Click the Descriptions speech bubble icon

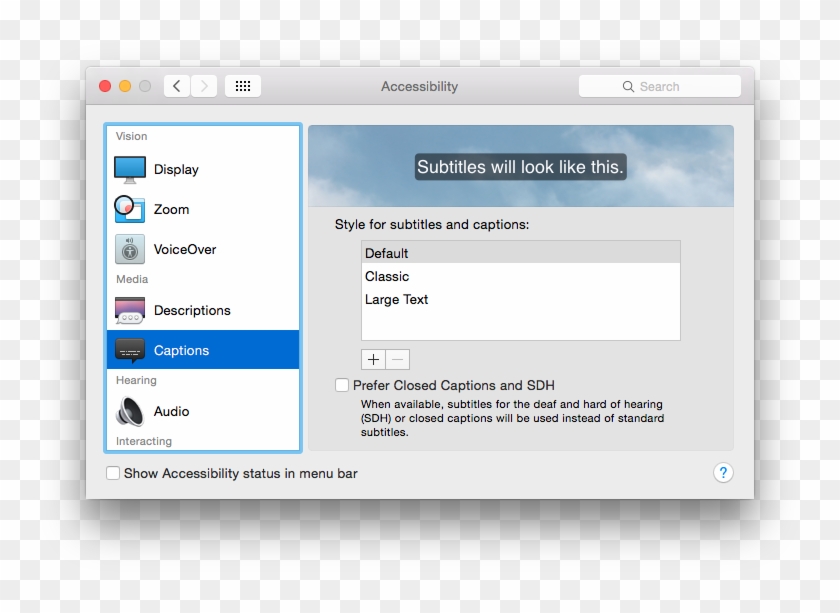tap(130, 310)
